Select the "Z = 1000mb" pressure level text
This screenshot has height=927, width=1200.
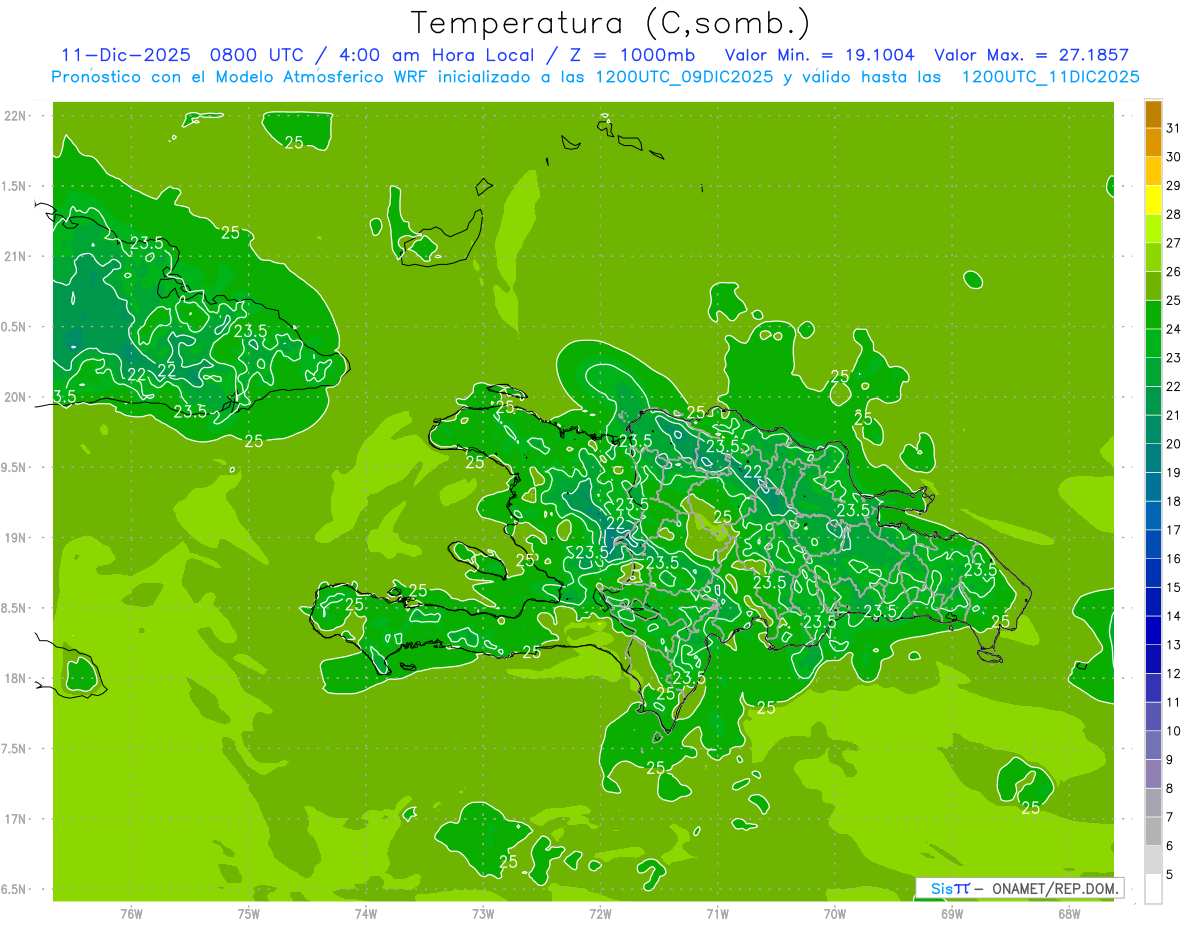[x=631, y=55]
